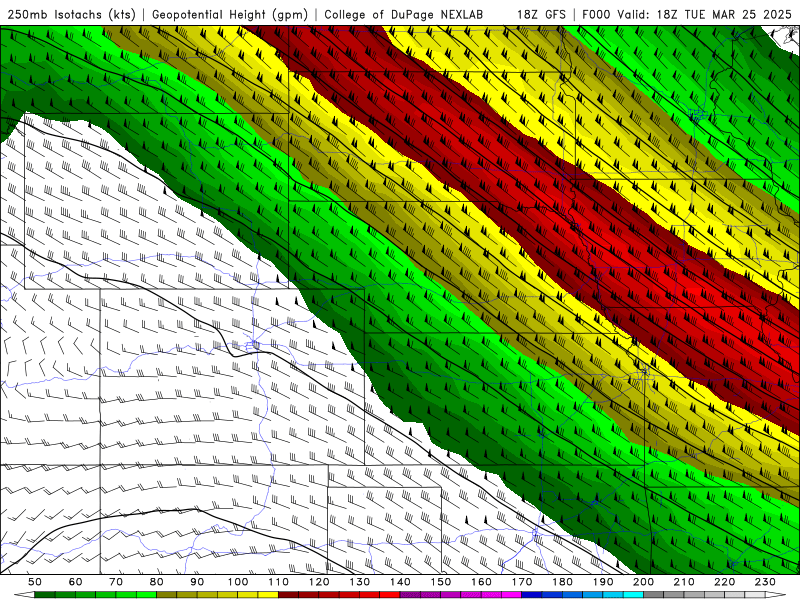The height and width of the screenshot is (600, 800).
Task: Click the 'College of DuPage NEXLAB' label
Action: (x=403, y=15)
